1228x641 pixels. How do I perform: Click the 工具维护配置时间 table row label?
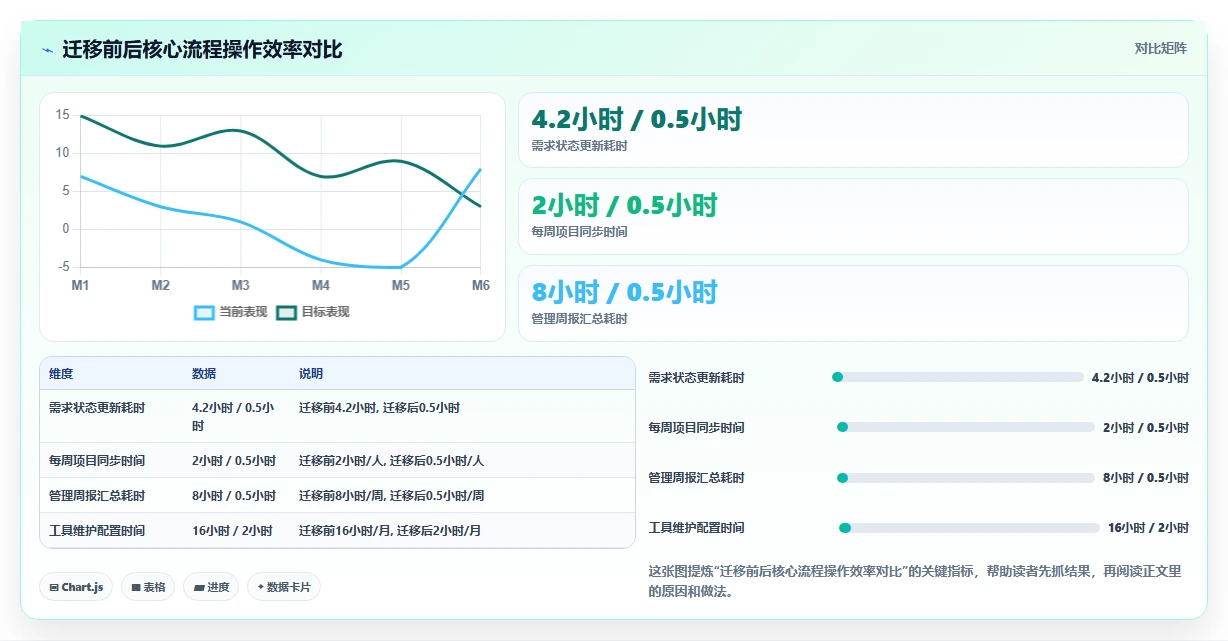[97, 531]
